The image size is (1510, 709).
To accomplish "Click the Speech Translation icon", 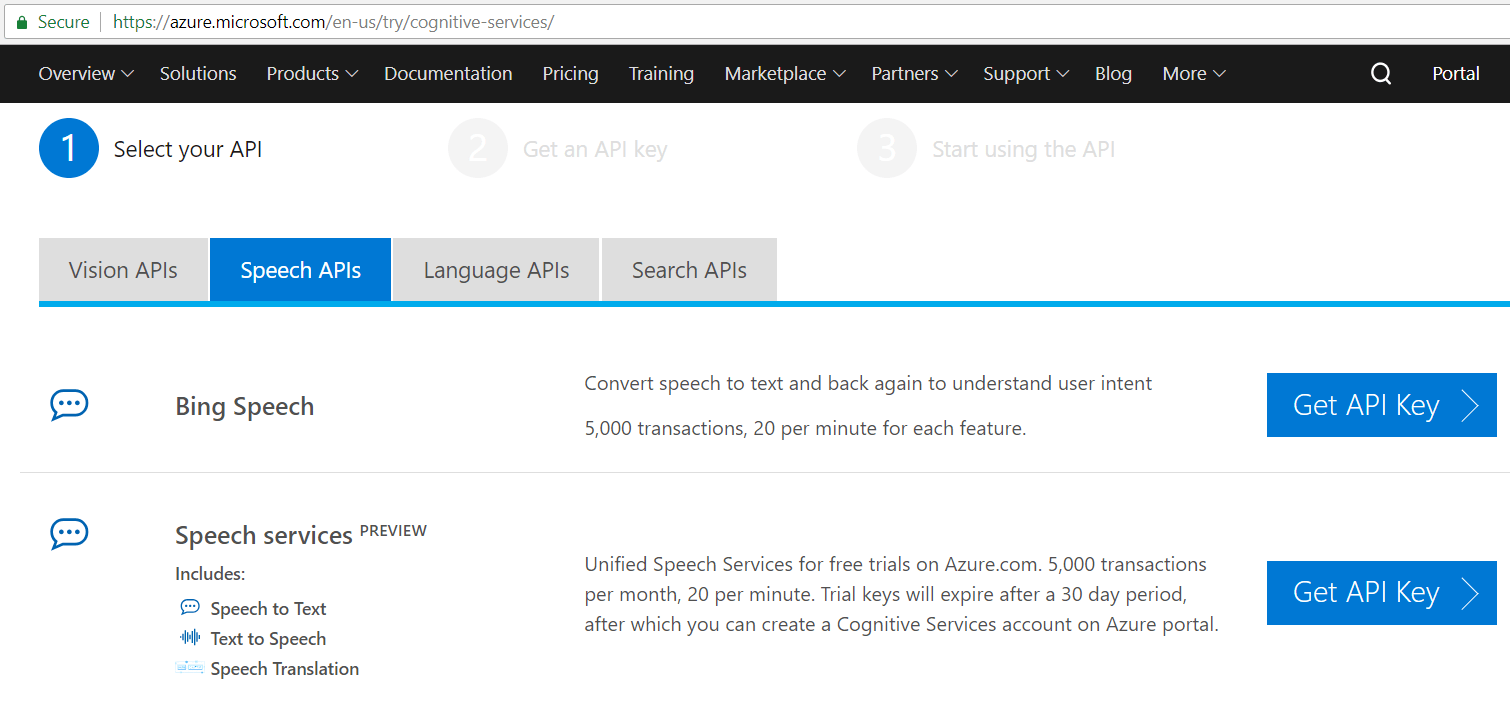I will coord(190,667).
